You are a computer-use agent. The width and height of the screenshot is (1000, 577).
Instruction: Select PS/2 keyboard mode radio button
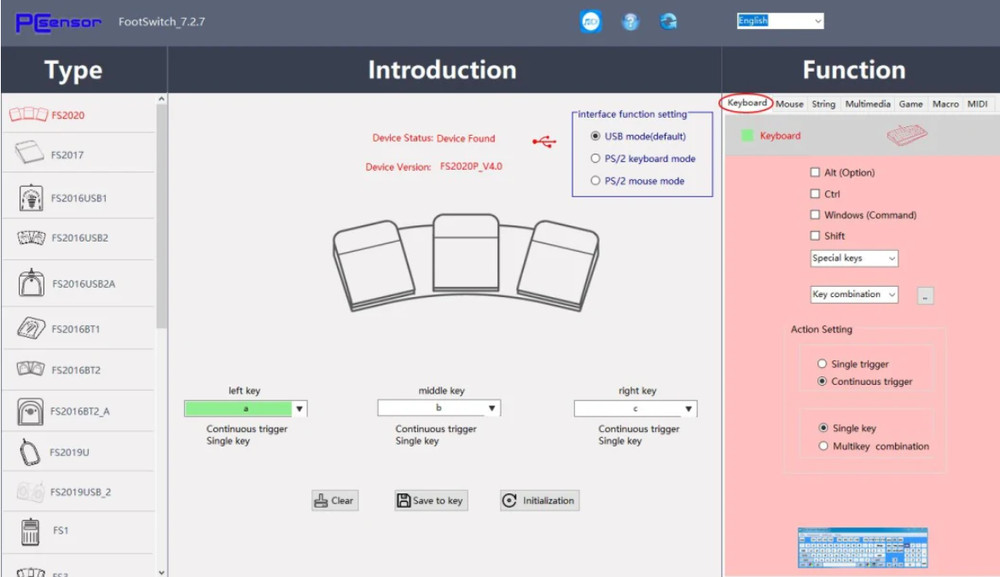pyautogui.click(x=596, y=158)
